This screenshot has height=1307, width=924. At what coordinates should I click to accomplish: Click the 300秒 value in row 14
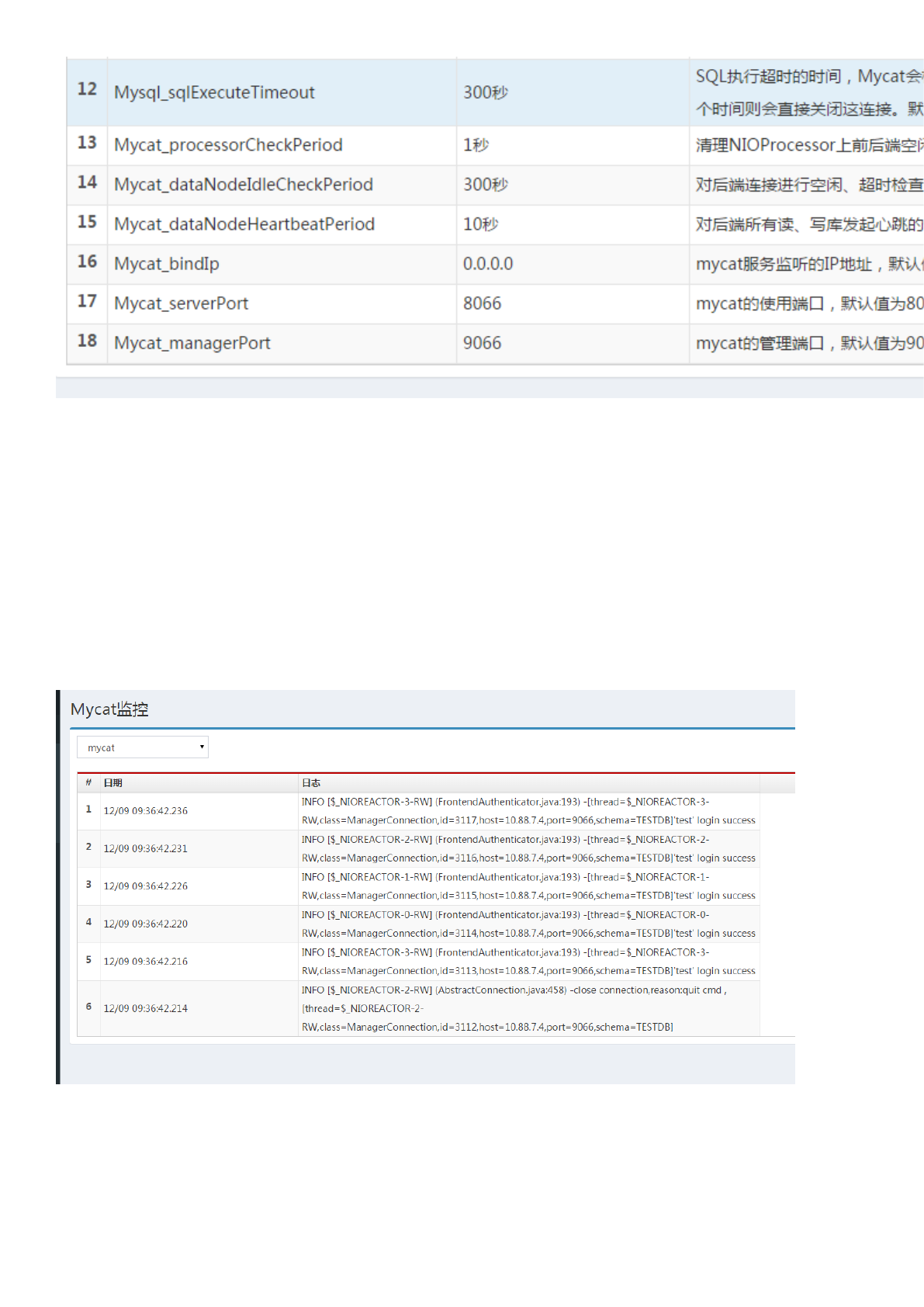click(x=486, y=185)
